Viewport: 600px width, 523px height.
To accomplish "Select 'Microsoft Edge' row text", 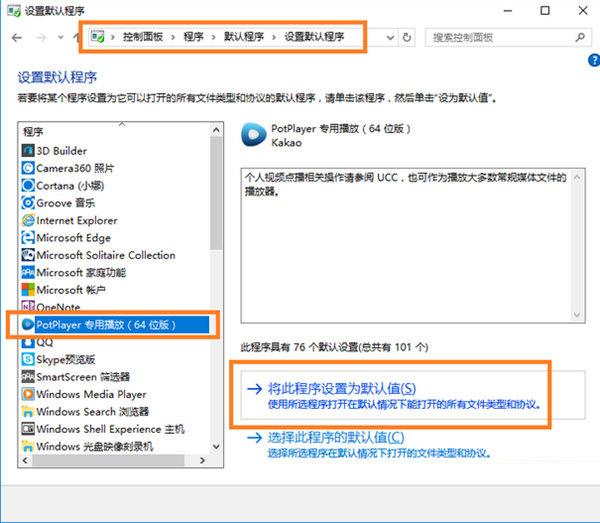I will 73,238.
